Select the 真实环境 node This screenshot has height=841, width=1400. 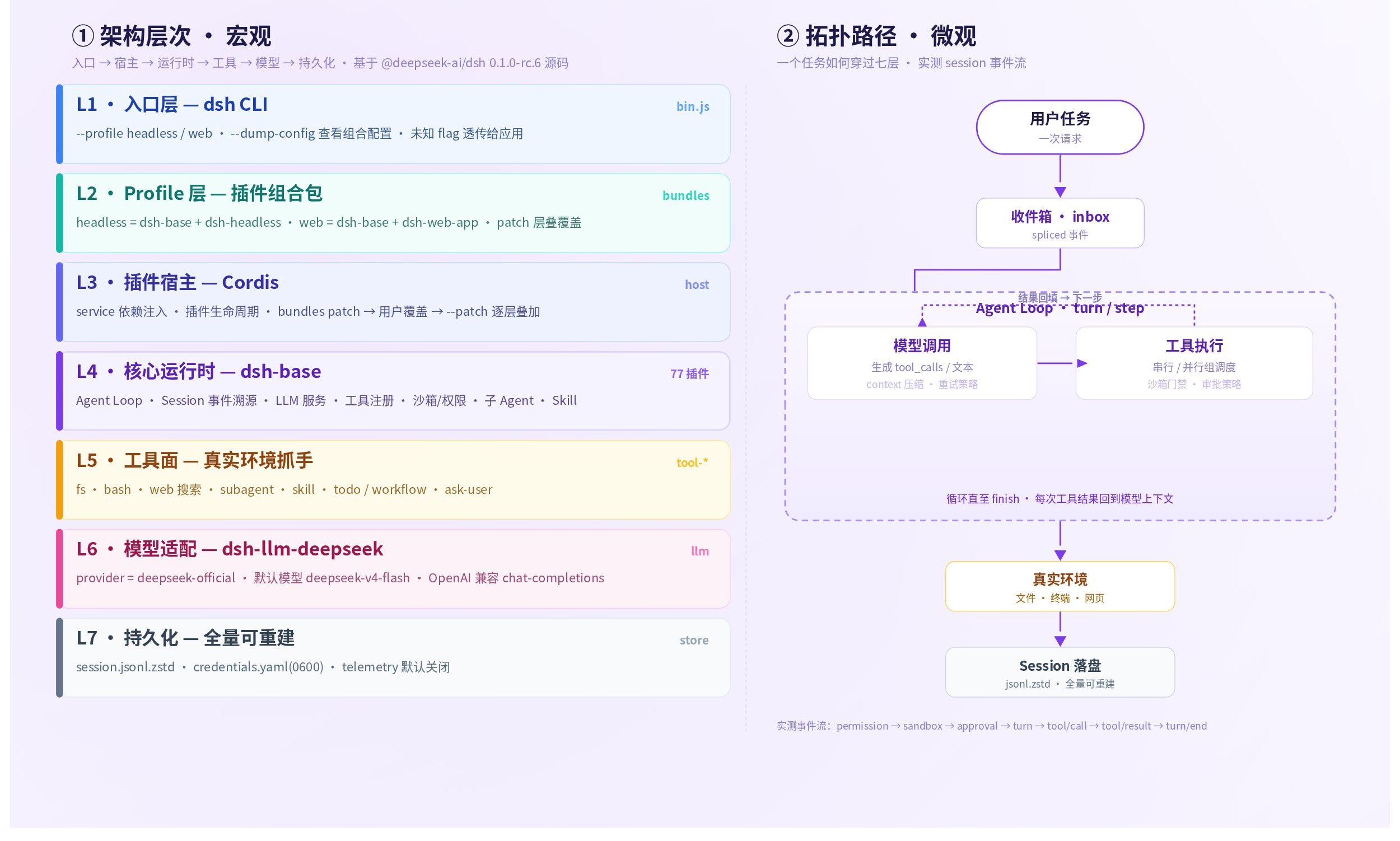1060,587
